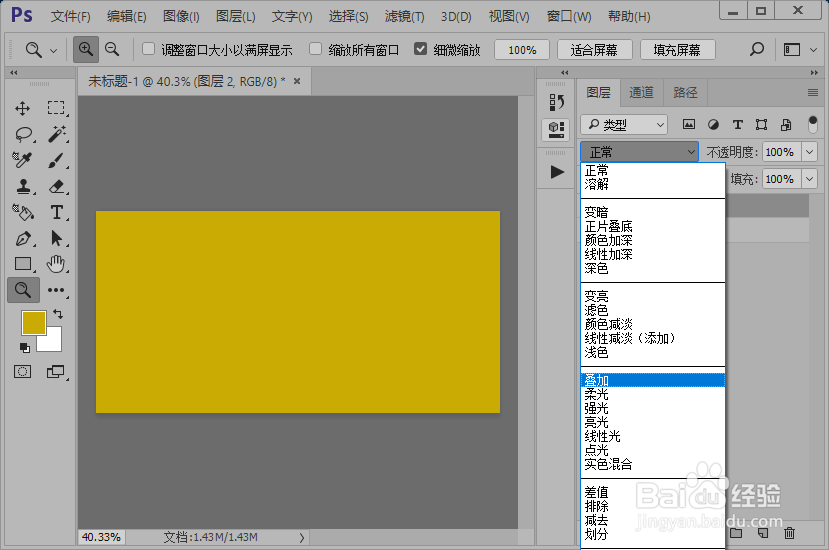
Task: Open the Edit Toolbar three dots
Action: (56, 290)
